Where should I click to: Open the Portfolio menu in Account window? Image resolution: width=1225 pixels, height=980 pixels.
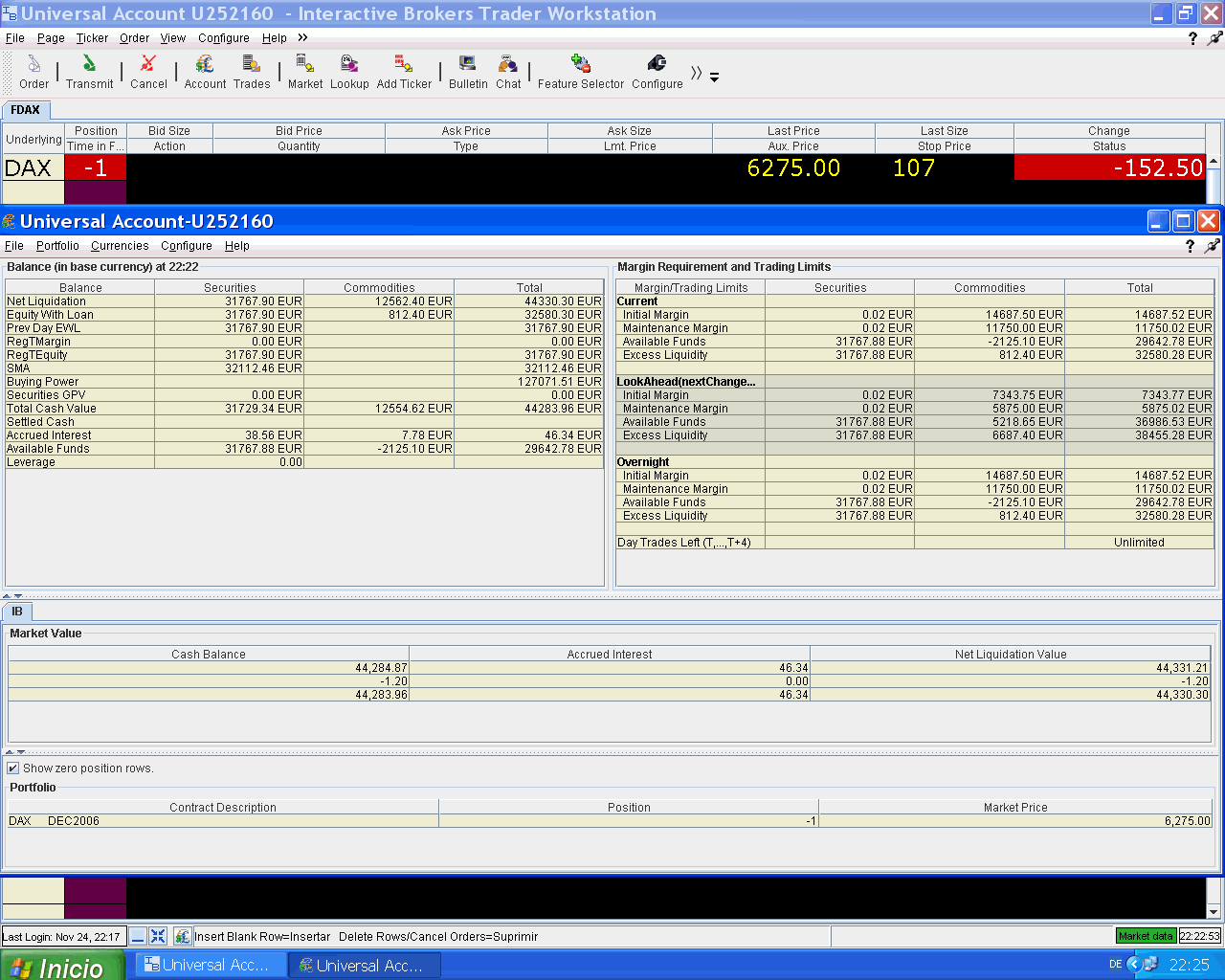pyautogui.click(x=57, y=246)
